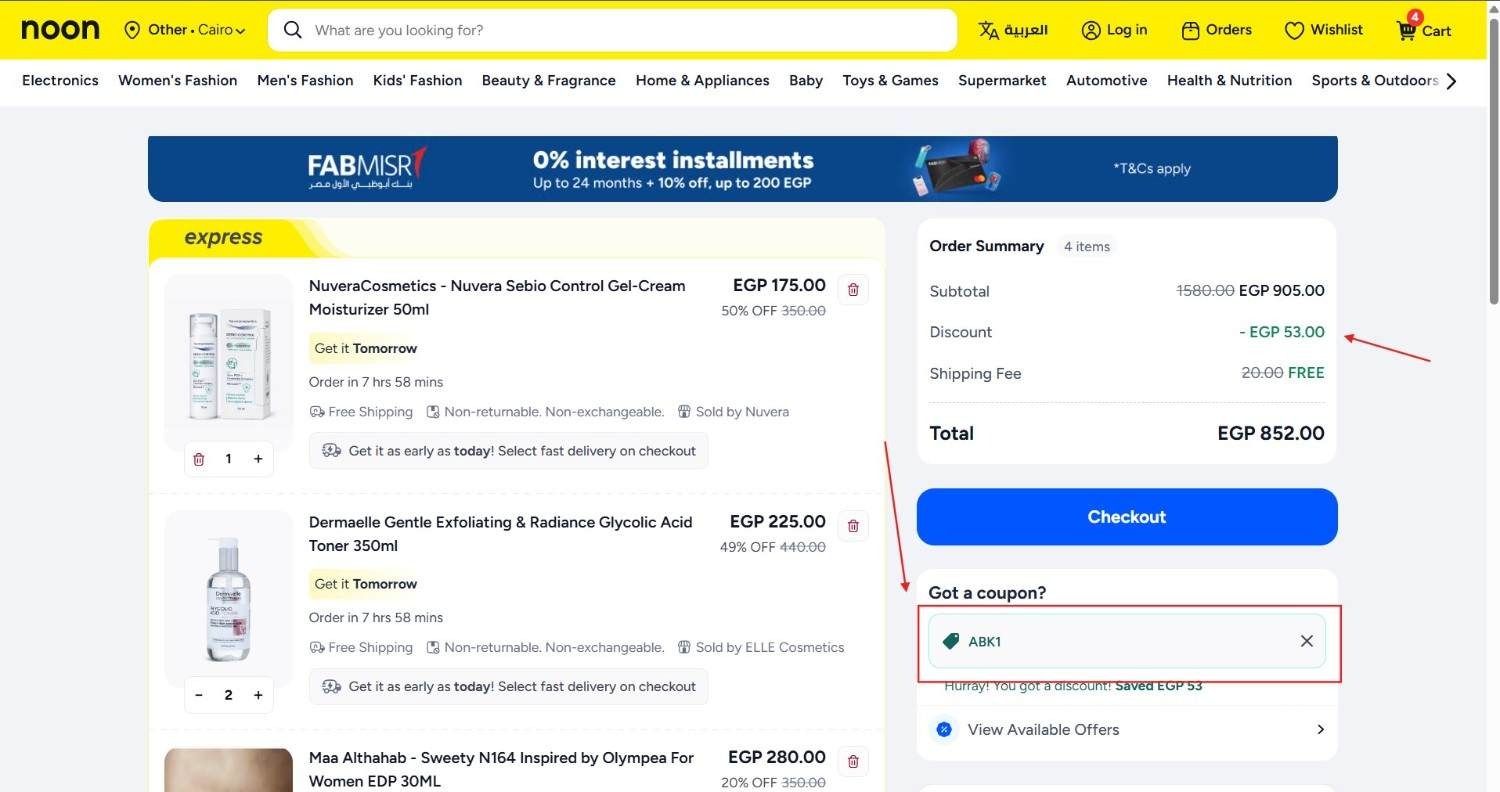
Task: Open the Maa Althahab Sweety N164 title
Action: [501, 769]
